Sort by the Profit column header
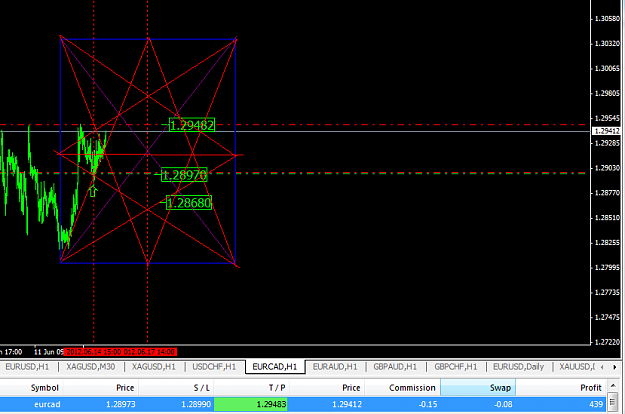 click(591, 388)
